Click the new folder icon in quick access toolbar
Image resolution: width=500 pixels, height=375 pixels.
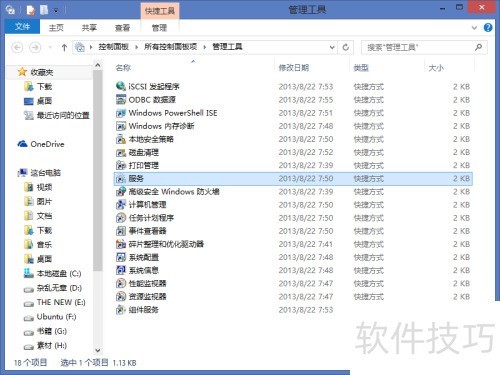[x=44, y=10]
